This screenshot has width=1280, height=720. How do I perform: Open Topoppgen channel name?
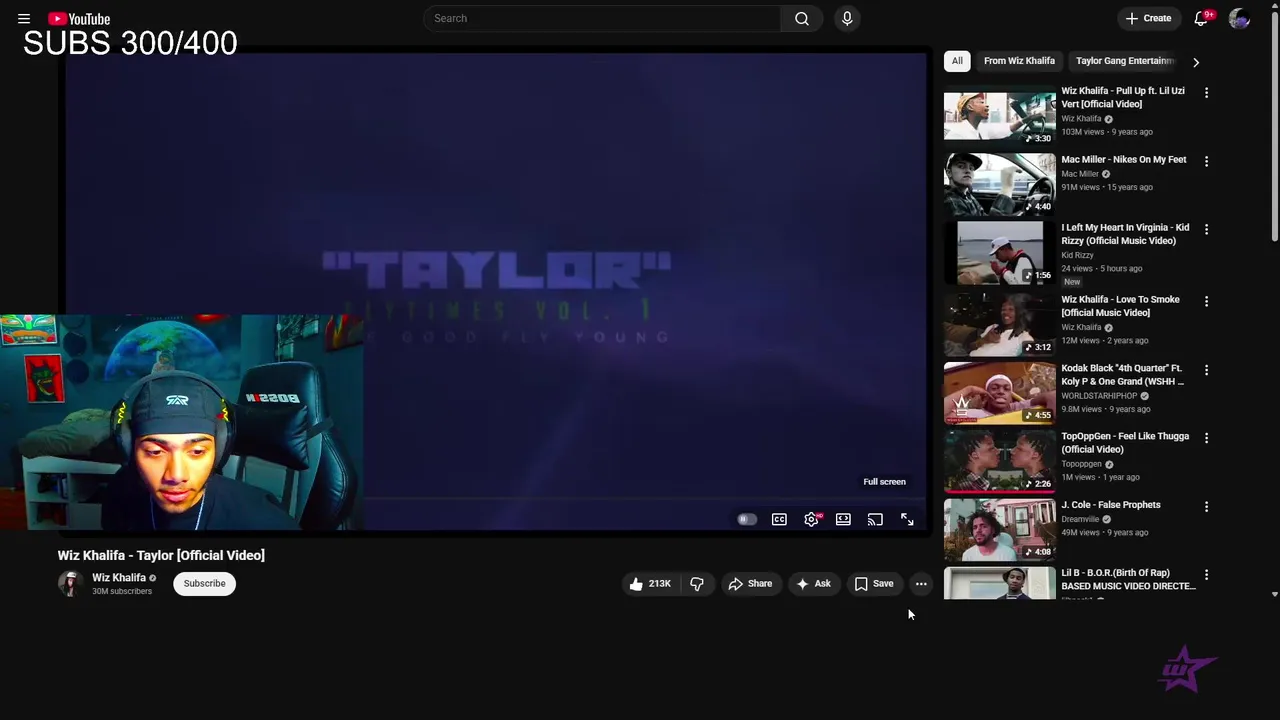tap(1081, 464)
